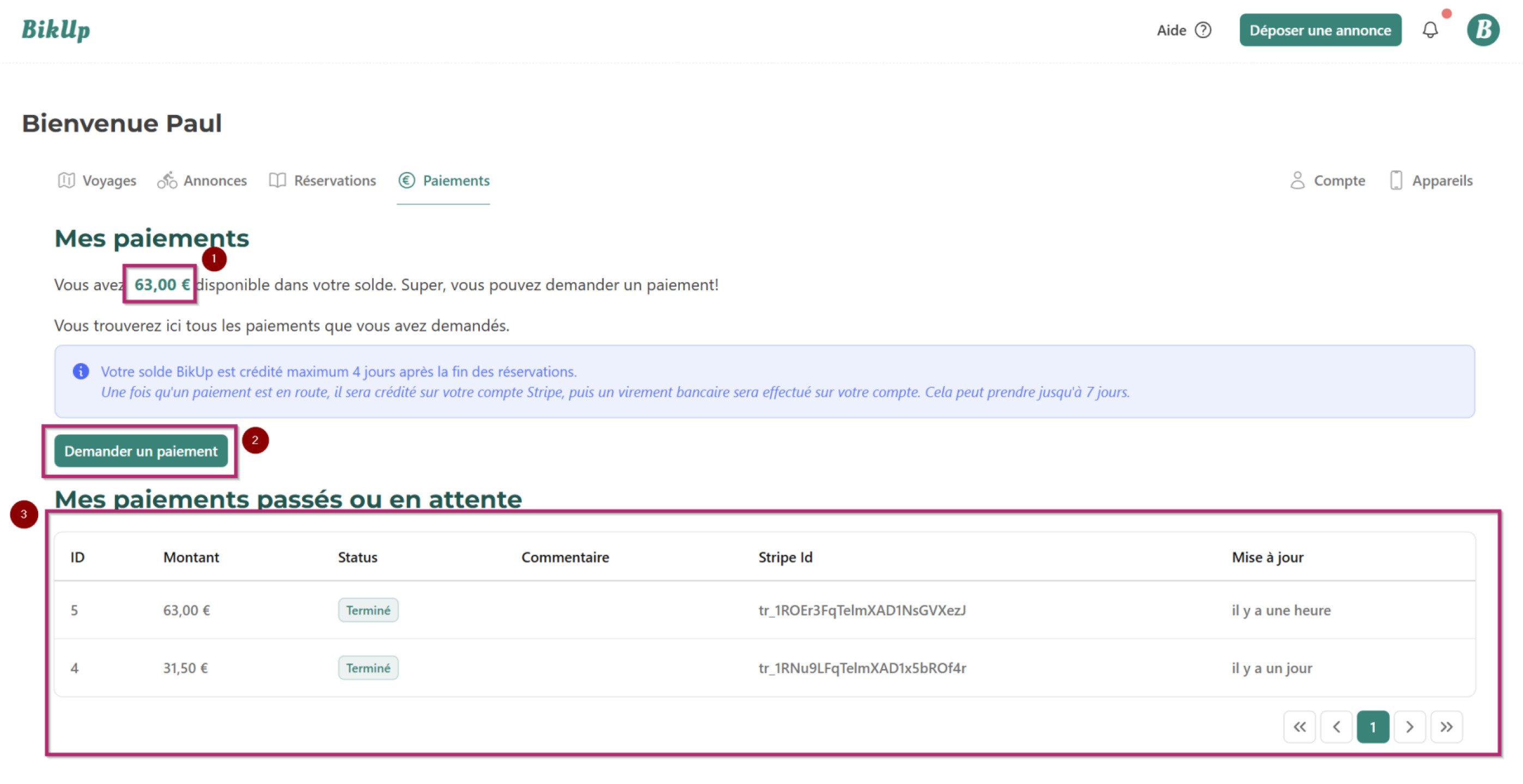Click the Voyages map icon

click(x=66, y=180)
